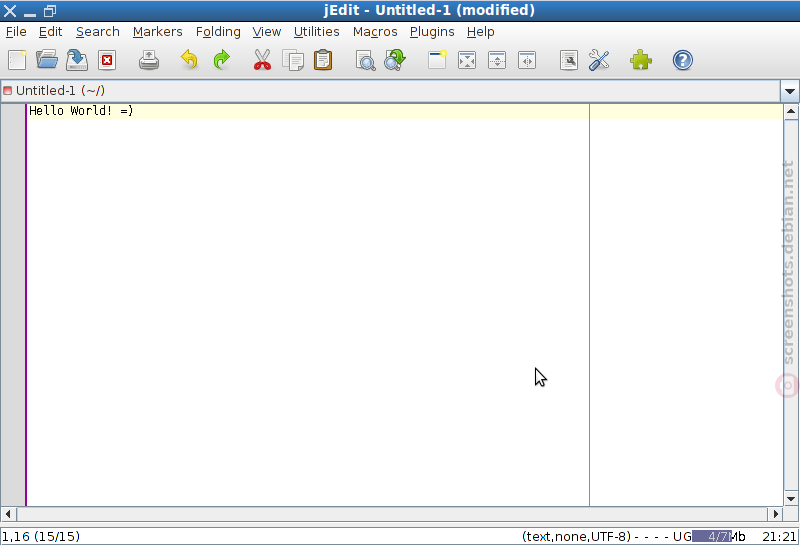Click the horizontal scrollbar left arrow
This screenshot has height=546, width=800.
[x=8, y=514]
